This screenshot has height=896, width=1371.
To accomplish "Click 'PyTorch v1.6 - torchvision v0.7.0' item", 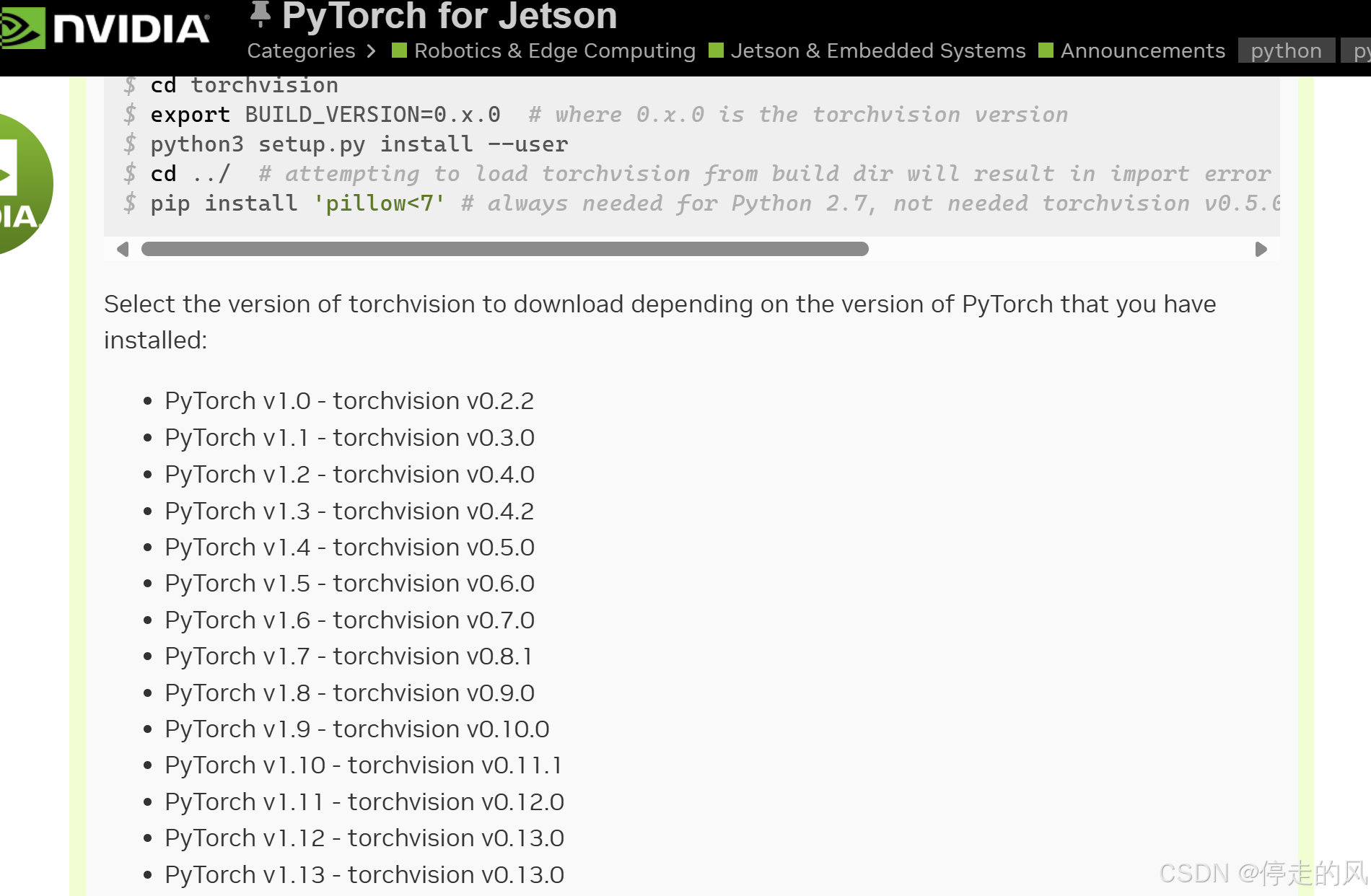I will [349, 620].
